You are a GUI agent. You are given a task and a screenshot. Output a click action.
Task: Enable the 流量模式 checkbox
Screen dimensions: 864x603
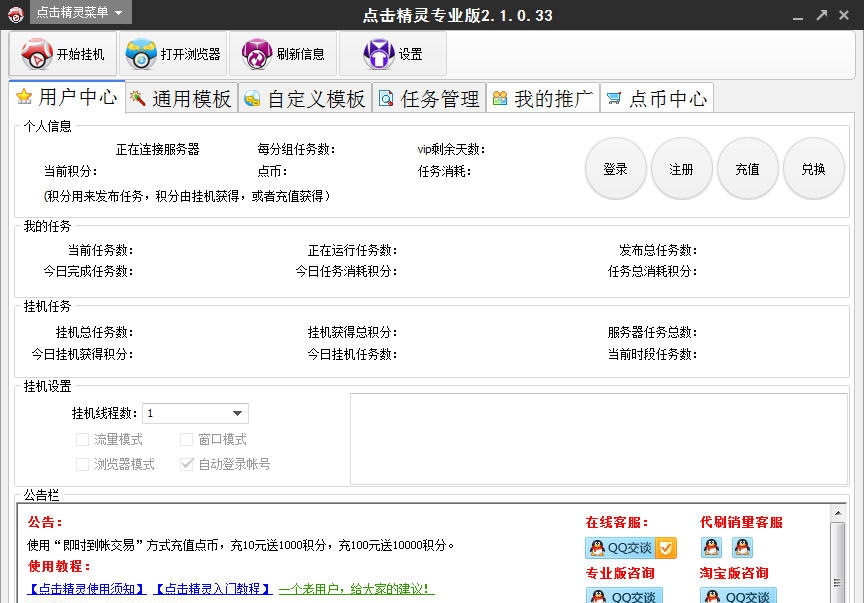[83, 440]
